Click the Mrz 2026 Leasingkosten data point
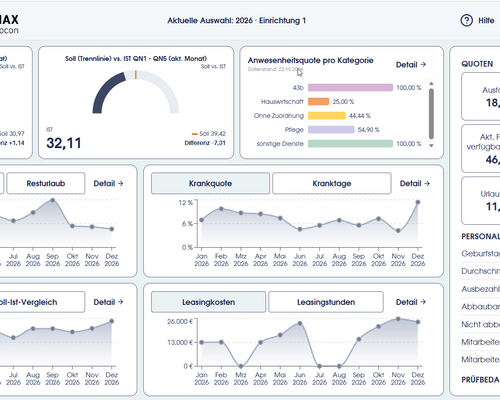 pos(241,366)
